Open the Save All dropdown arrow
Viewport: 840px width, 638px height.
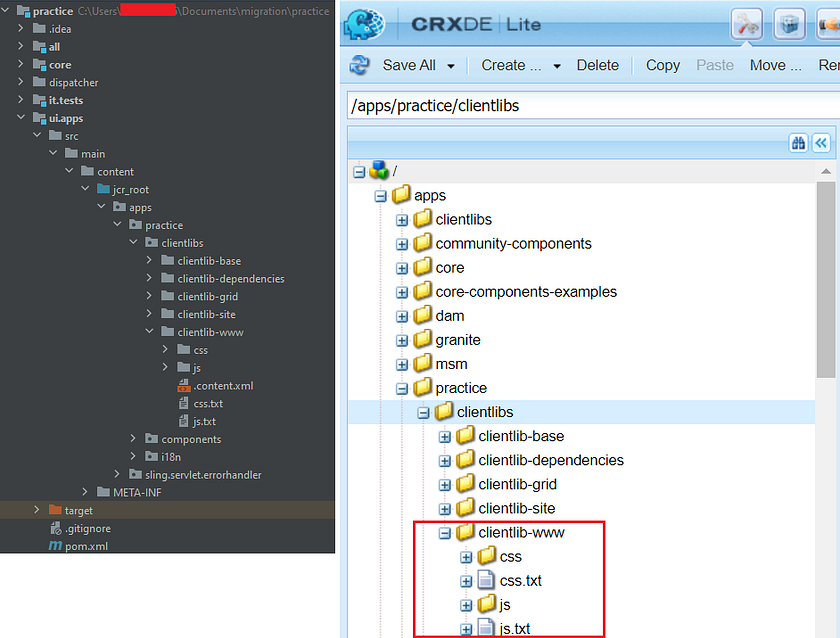(451, 66)
